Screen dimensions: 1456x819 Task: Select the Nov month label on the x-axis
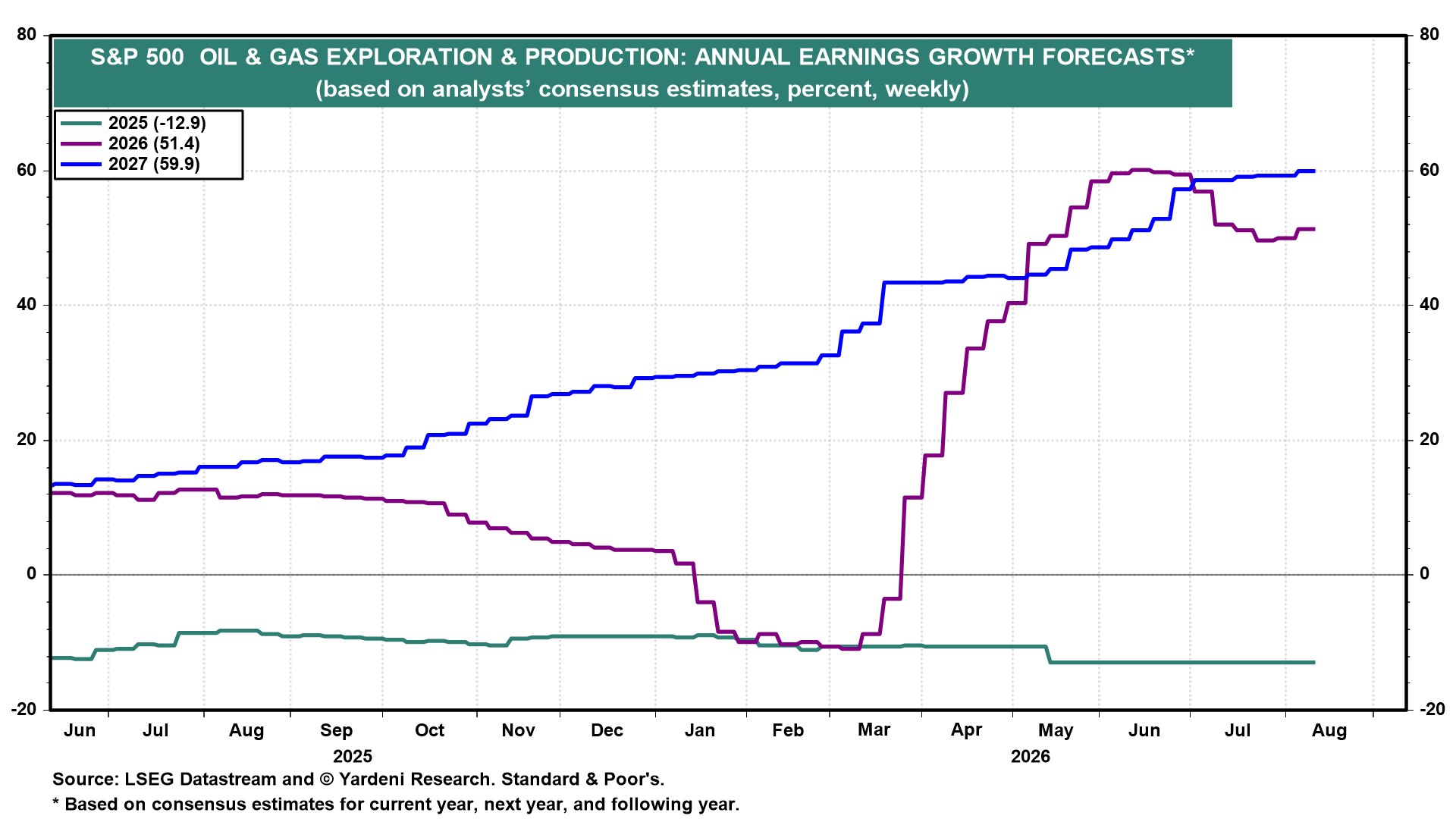[519, 730]
